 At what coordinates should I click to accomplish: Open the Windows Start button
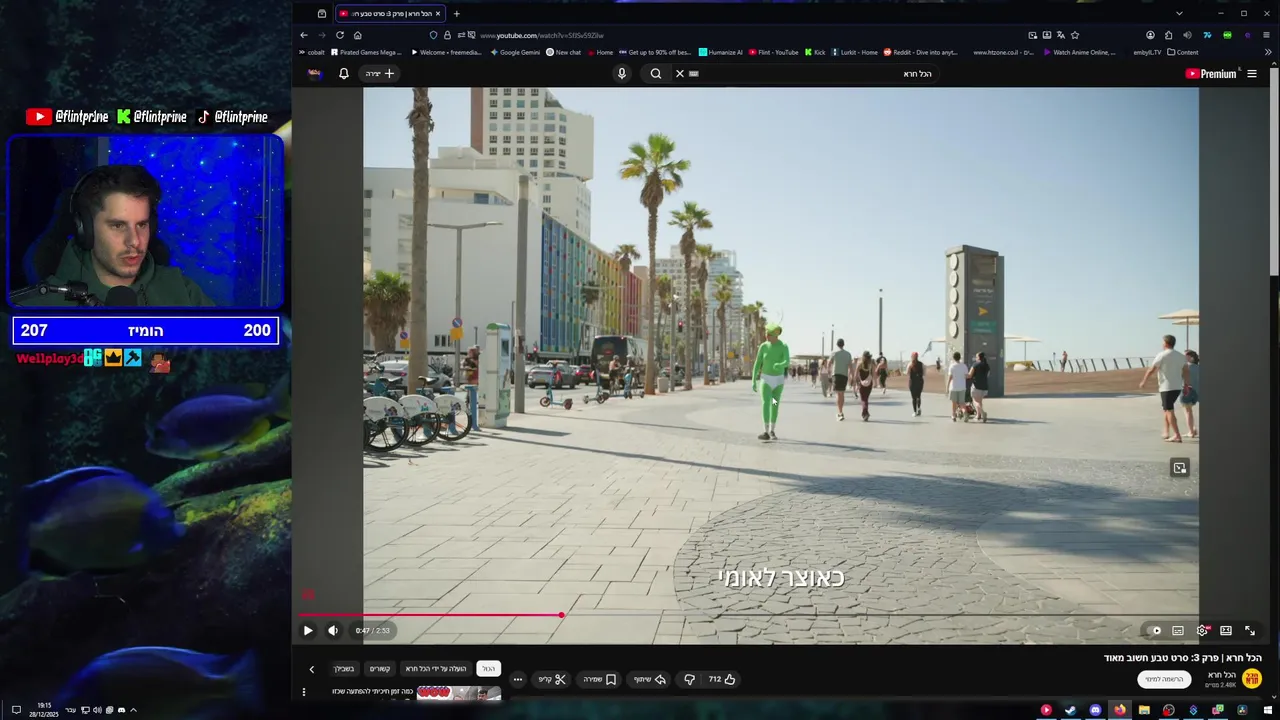tap(1268, 710)
